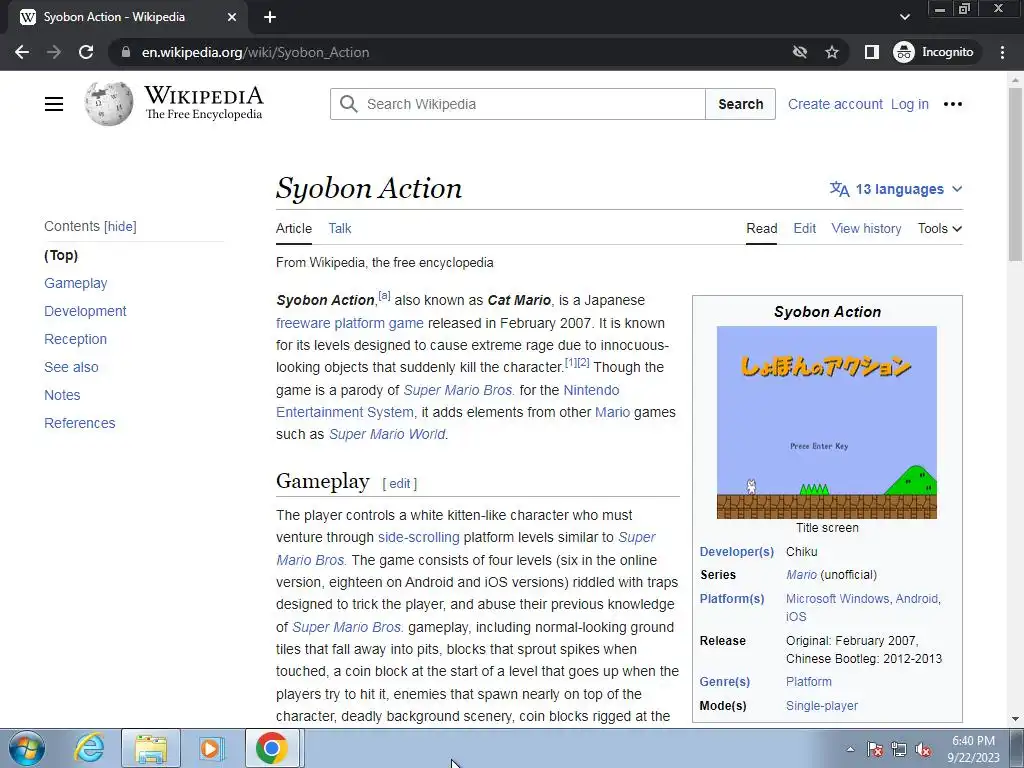This screenshot has width=1024, height=768.
Task: Click Create account link
Action: click(835, 104)
